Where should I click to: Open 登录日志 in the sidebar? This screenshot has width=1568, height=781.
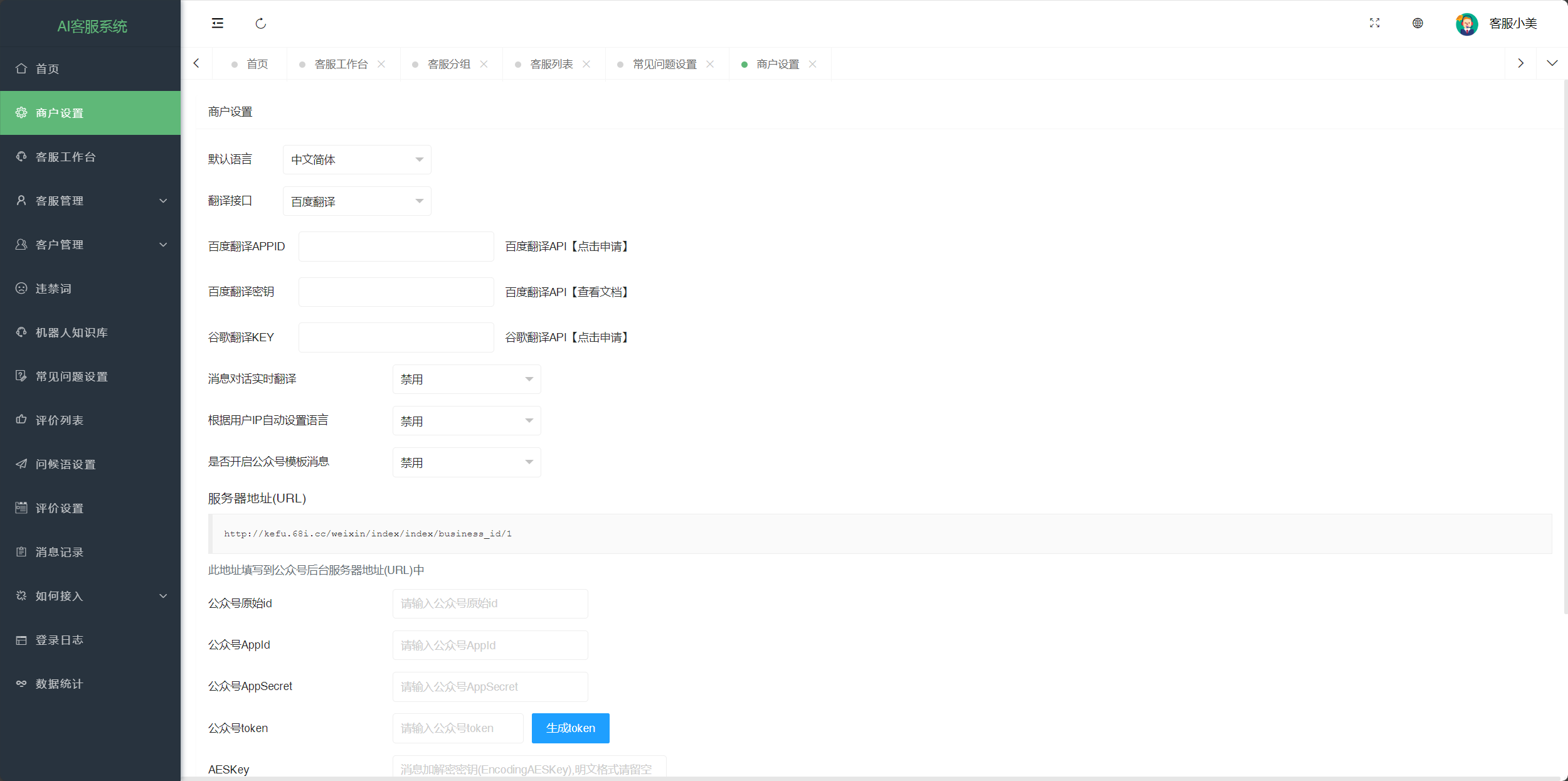pyautogui.click(x=90, y=640)
